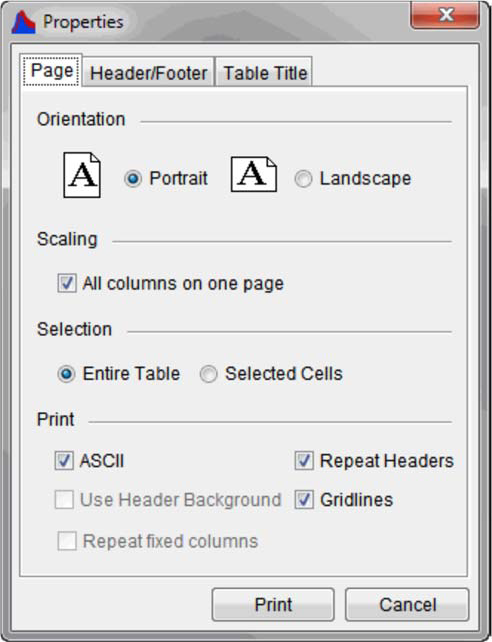Click the Properties title bar text
The width and height of the screenshot is (492, 642).
[x=83, y=22]
